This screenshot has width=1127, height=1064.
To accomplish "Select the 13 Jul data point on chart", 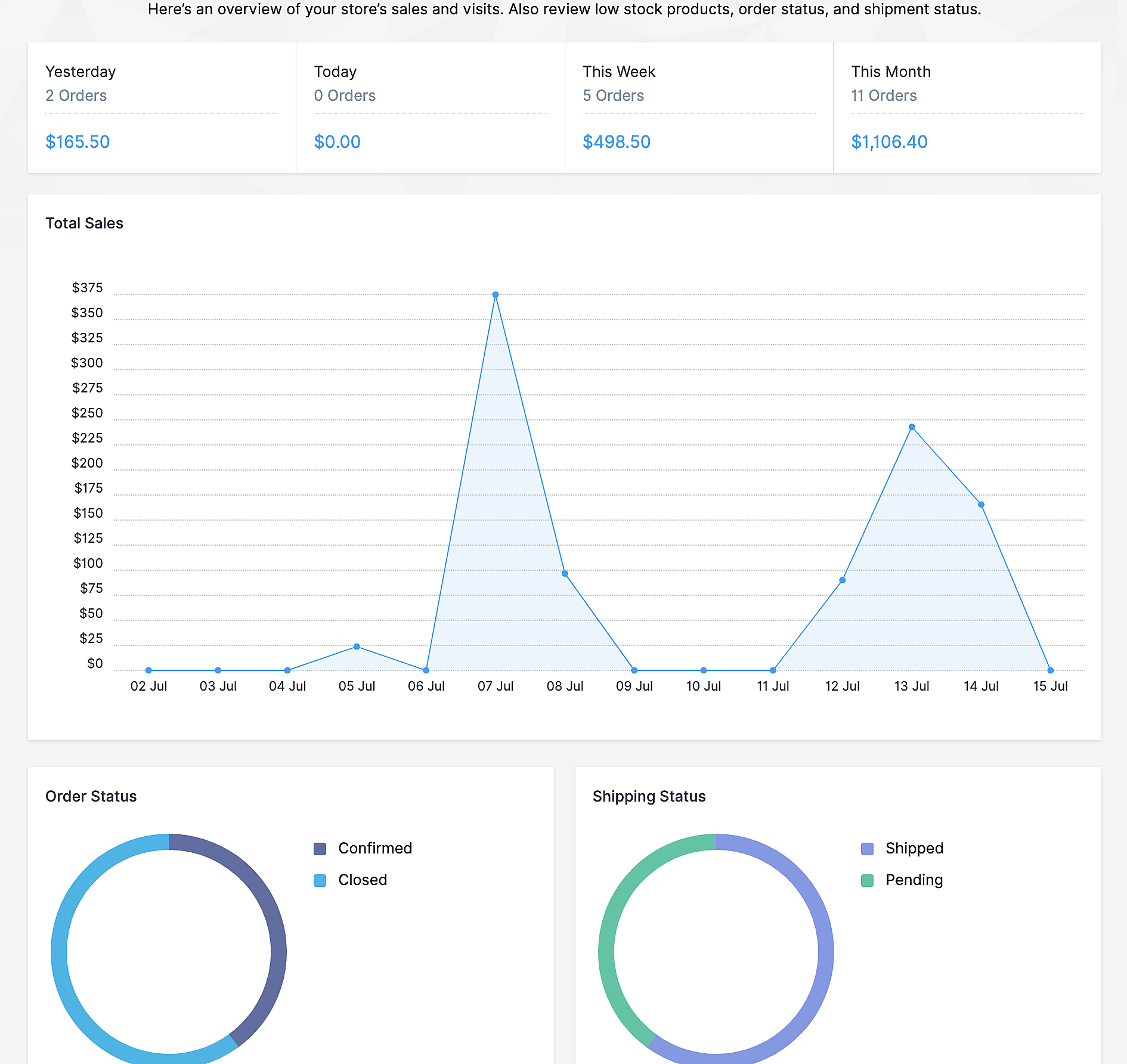I will pos(911,427).
